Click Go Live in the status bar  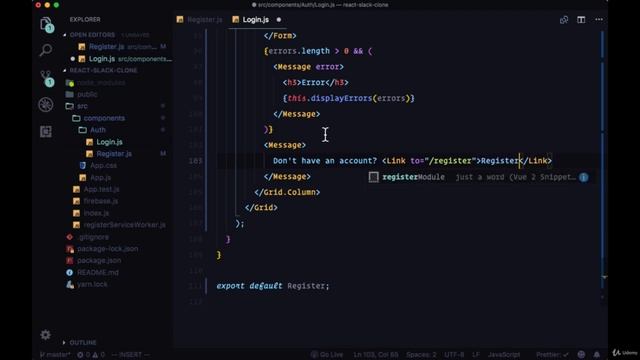click(327, 355)
